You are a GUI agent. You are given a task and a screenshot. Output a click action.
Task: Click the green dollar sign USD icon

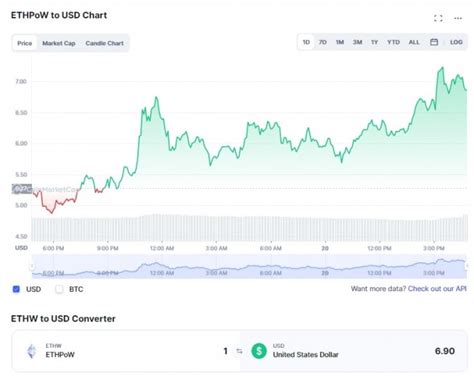point(259,351)
